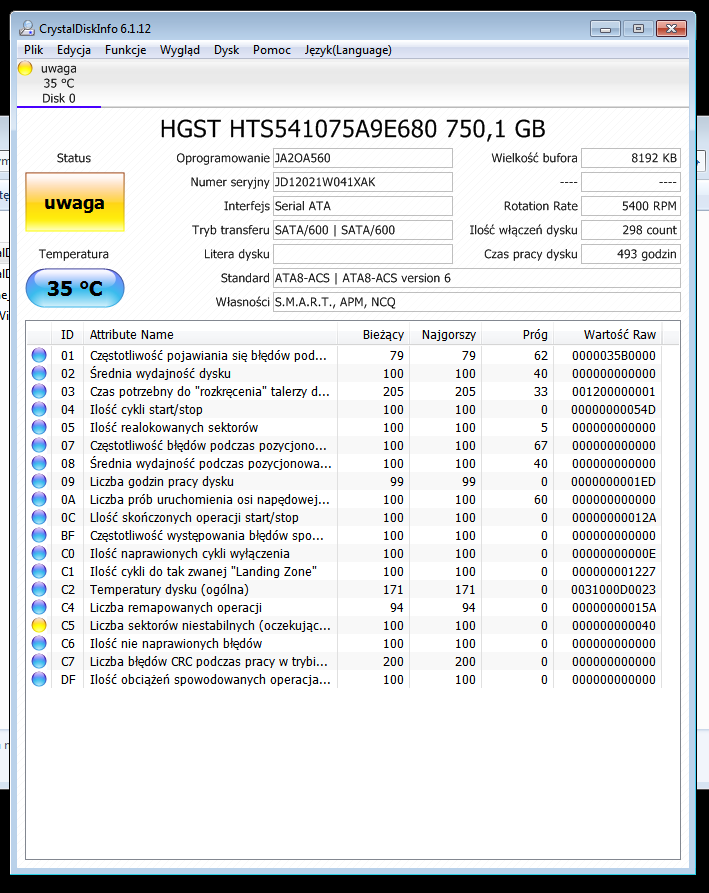Click the Standard ATA8-ACS field
709x893 pixels.
pyautogui.click(x=477, y=278)
